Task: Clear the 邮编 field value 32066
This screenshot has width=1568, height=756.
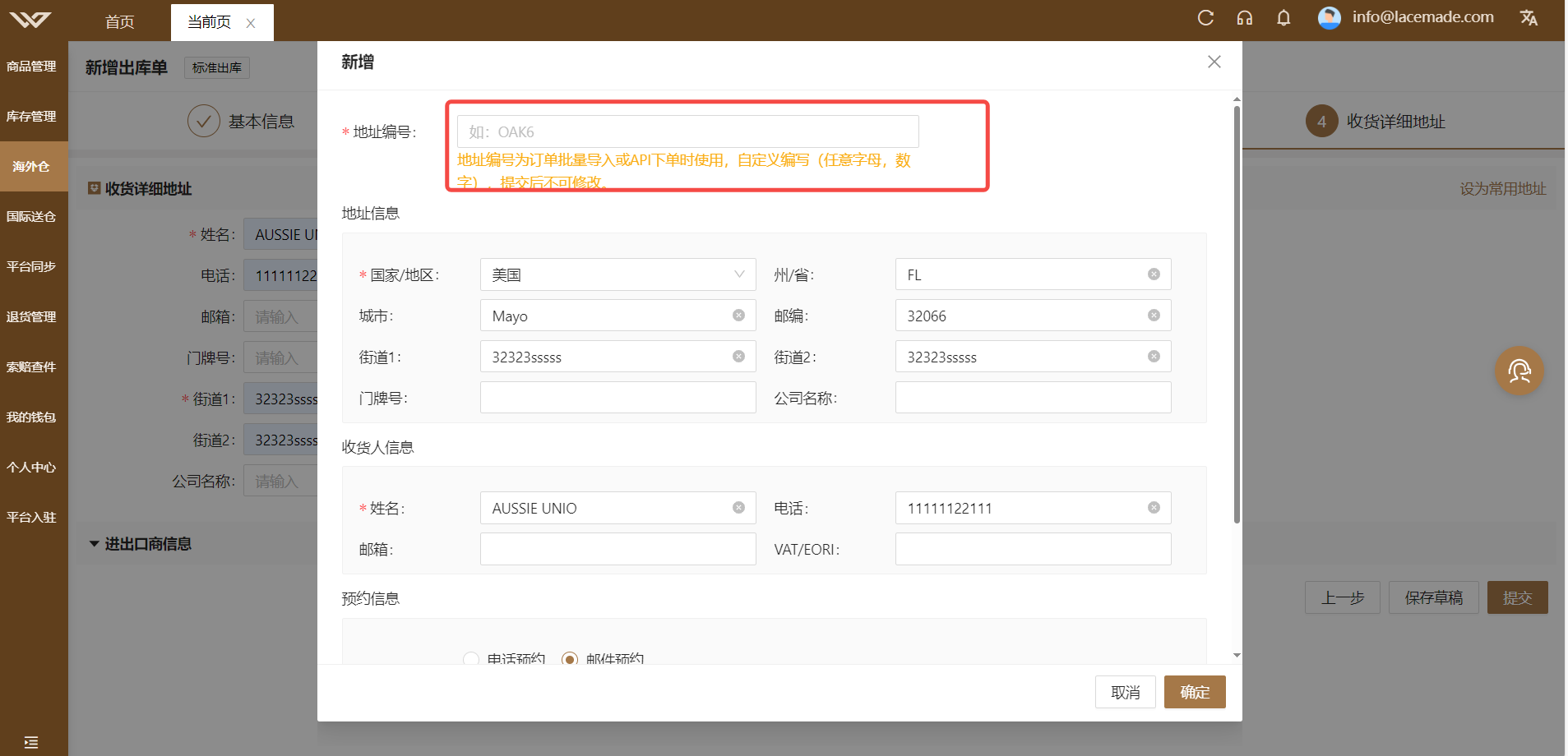Action: [x=1154, y=316]
